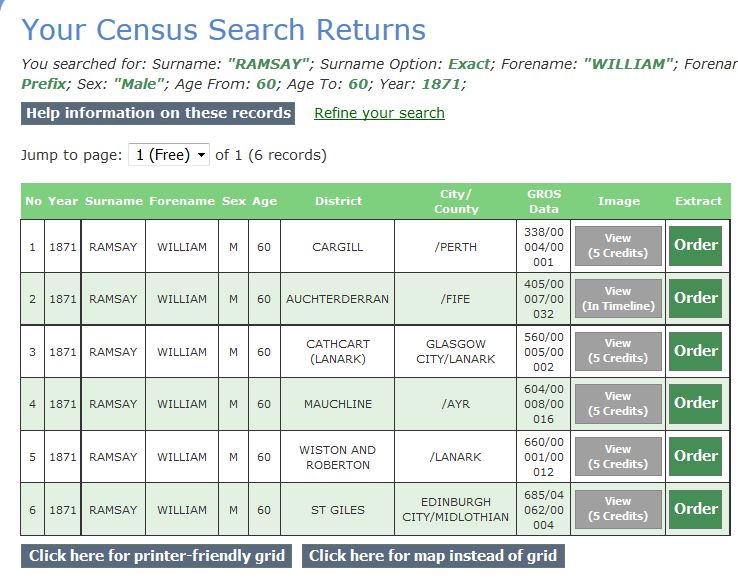Open View (In Timeline) for AUCHTERDERRAN
738x582 pixels.
(x=618, y=299)
